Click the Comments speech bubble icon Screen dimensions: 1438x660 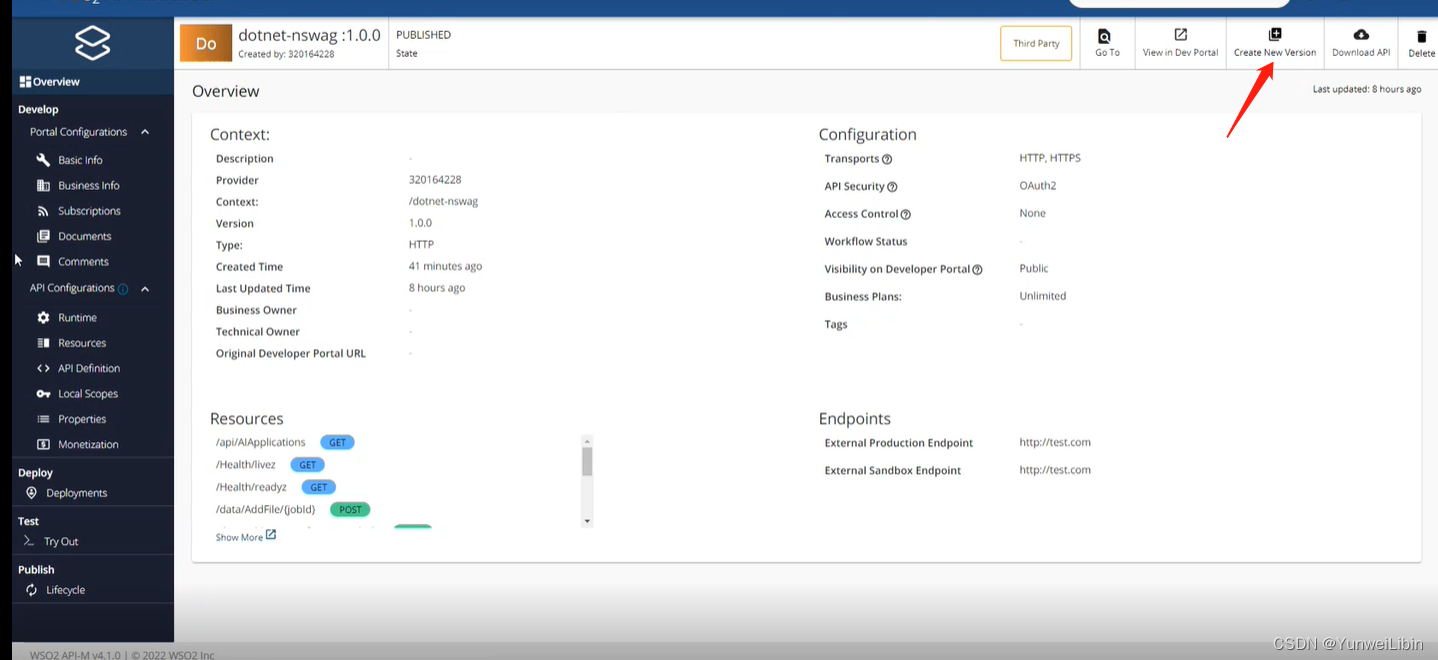tap(43, 261)
